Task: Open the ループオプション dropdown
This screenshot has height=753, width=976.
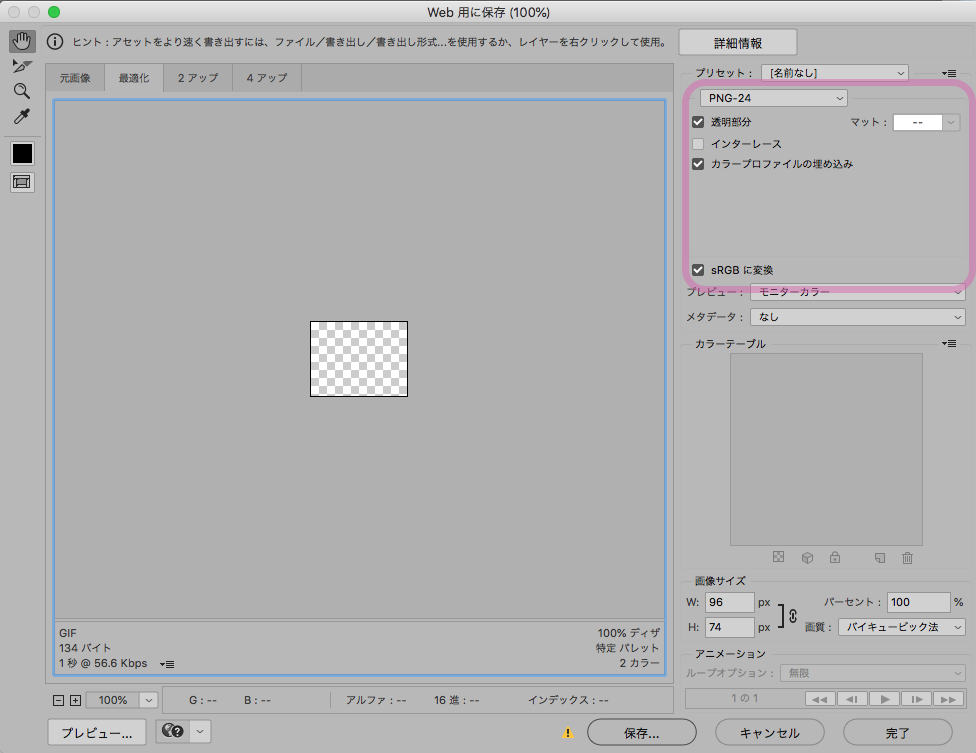Action: [873, 673]
